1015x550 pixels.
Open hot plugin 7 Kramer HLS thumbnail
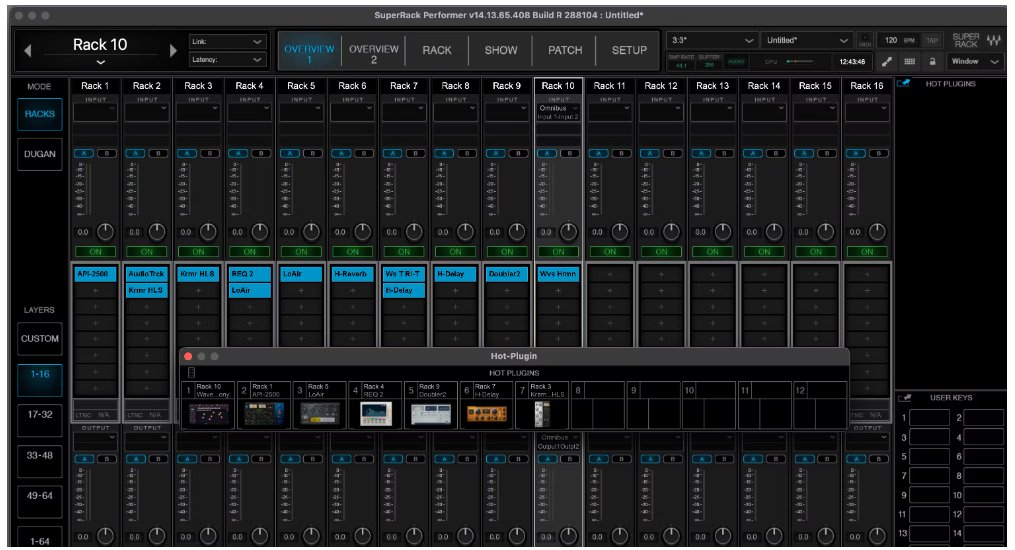click(x=542, y=414)
